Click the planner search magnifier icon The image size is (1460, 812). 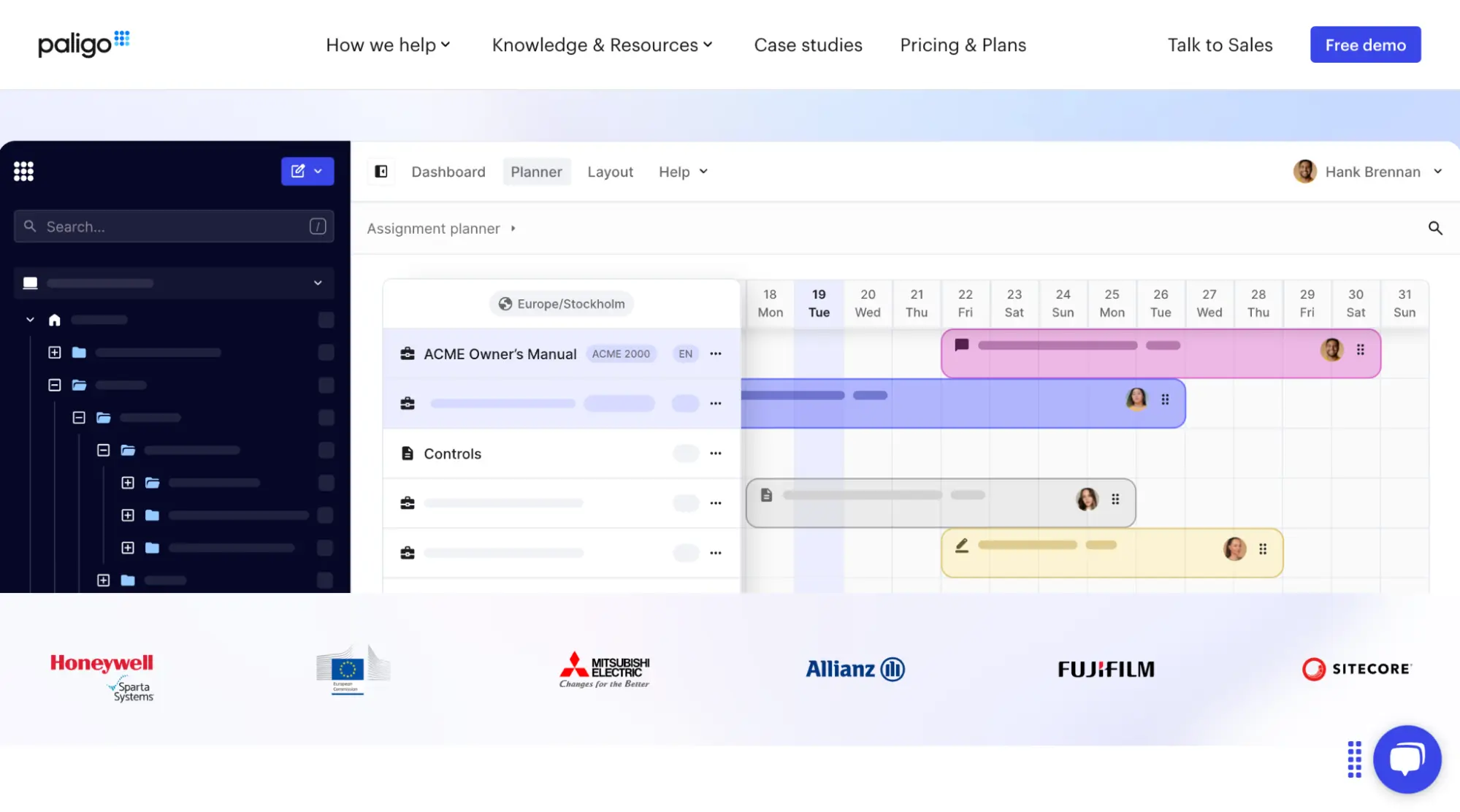pyautogui.click(x=1435, y=229)
